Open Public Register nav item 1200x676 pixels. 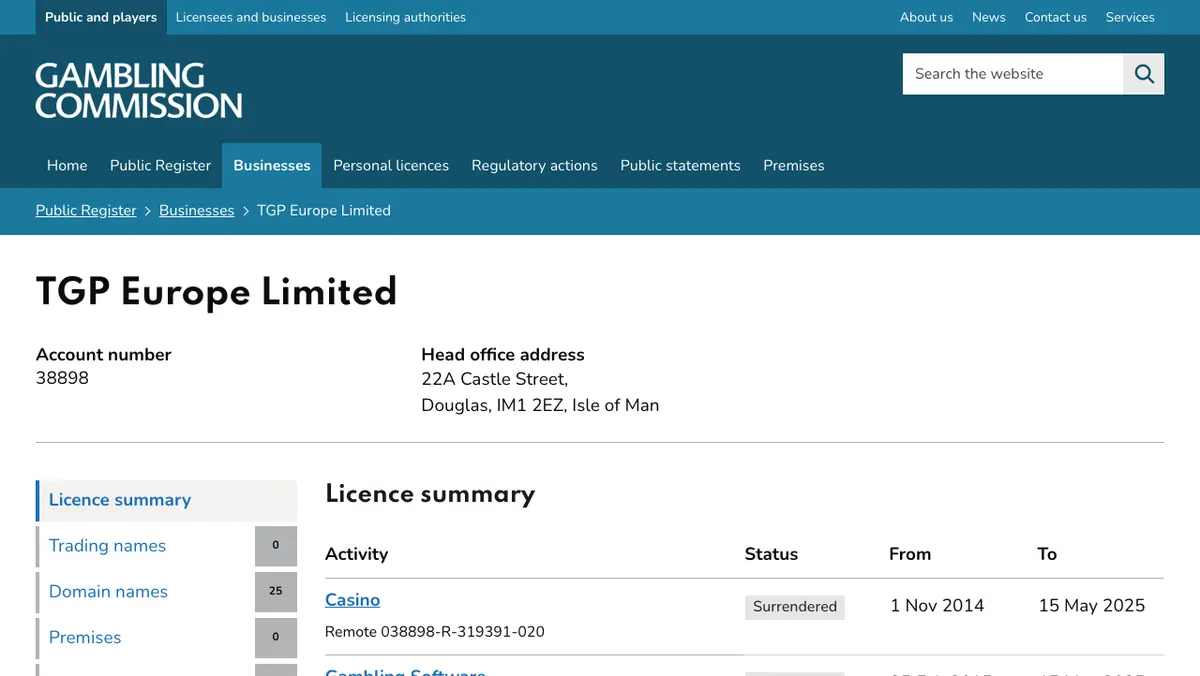pyautogui.click(x=160, y=166)
